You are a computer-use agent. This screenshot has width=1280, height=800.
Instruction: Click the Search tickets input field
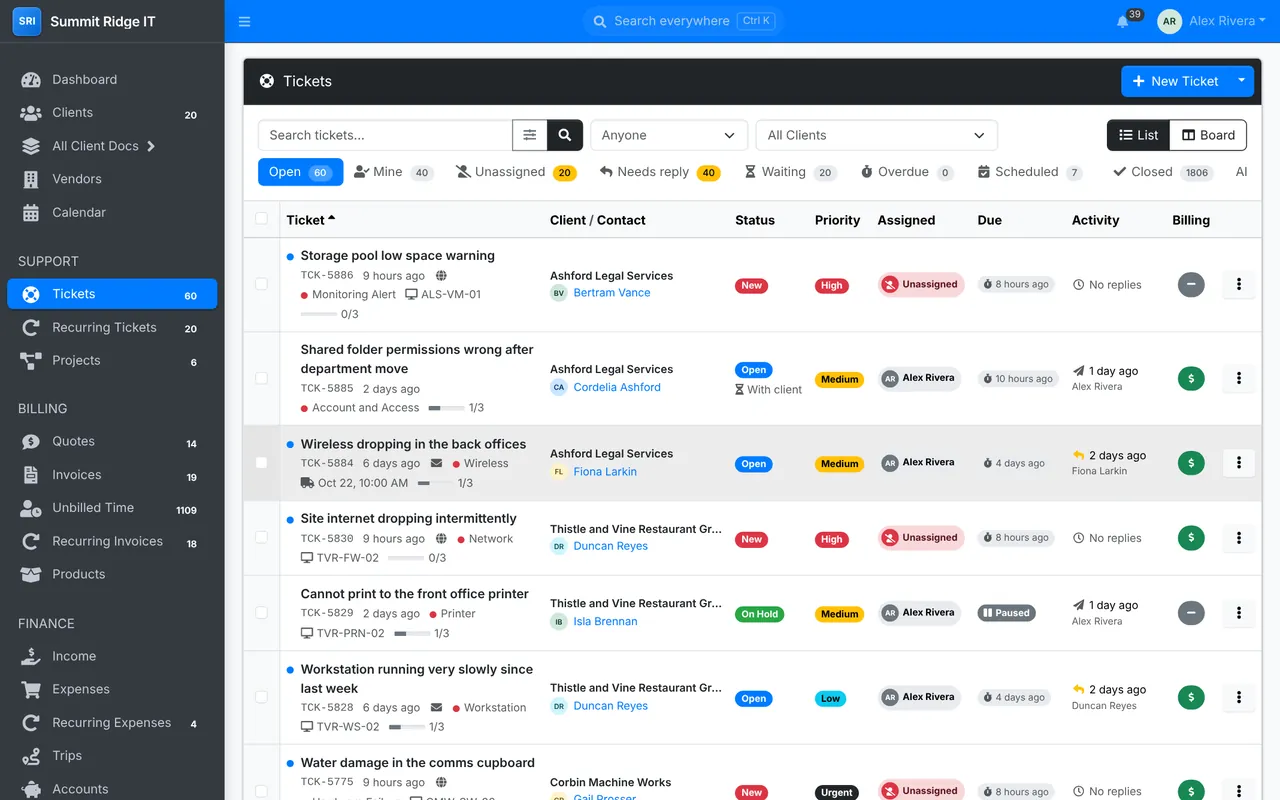click(385, 135)
